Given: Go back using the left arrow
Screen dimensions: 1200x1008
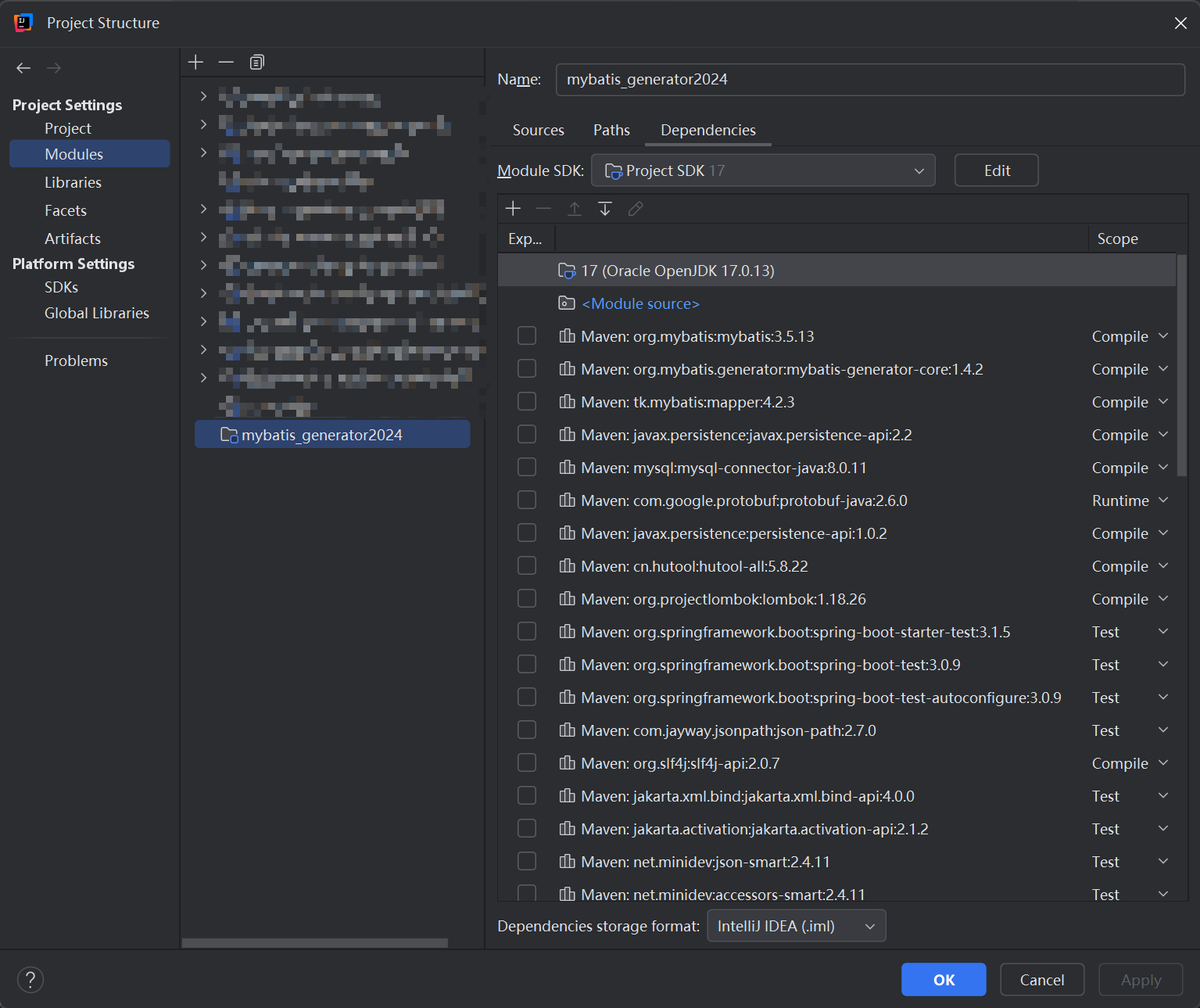Looking at the screenshot, I should point(23,68).
